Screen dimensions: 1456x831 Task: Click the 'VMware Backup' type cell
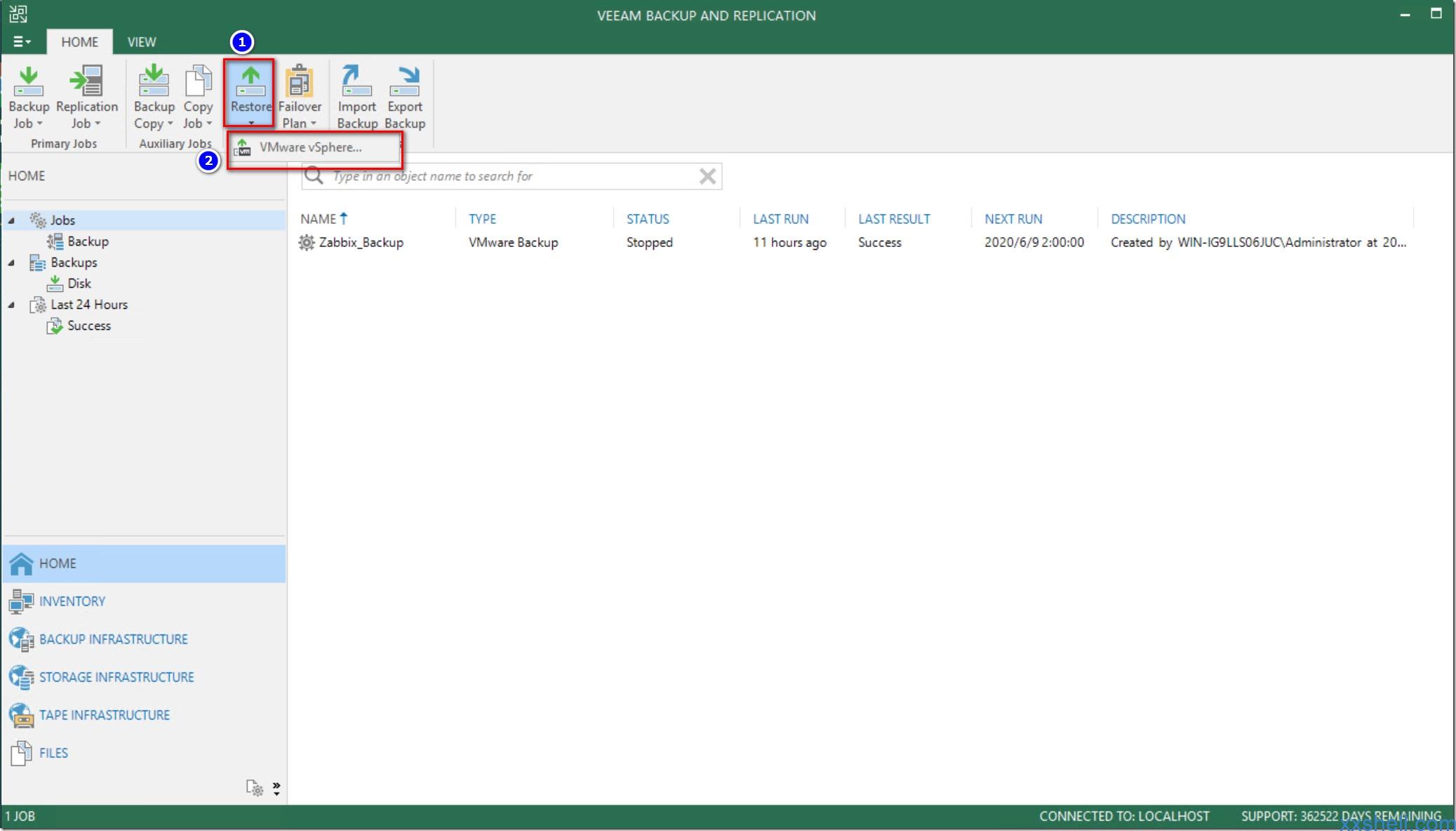coord(514,243)
